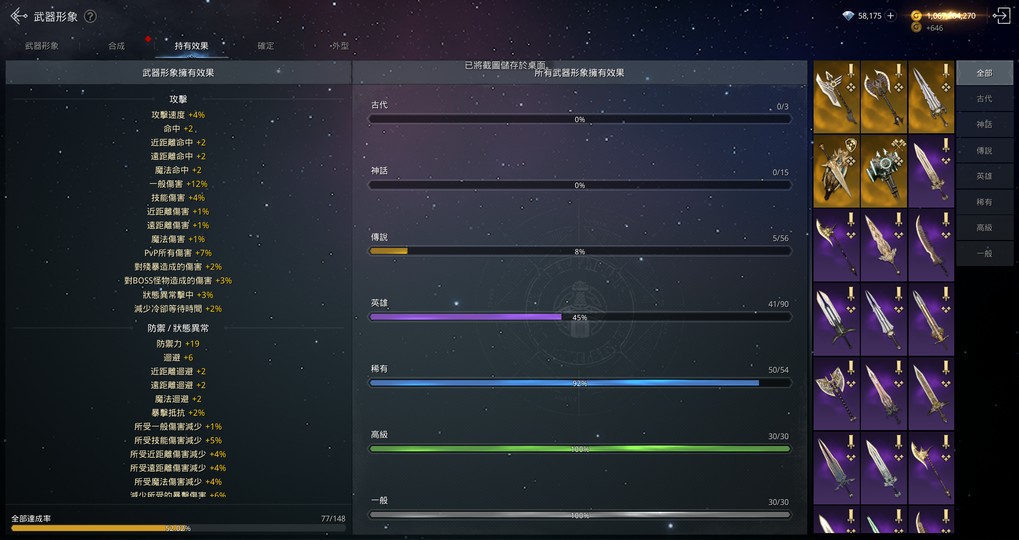1019x540 pixels.
Task: Click the 防禦 / 狀態異常 section heading
Action: tap(178, 329)
